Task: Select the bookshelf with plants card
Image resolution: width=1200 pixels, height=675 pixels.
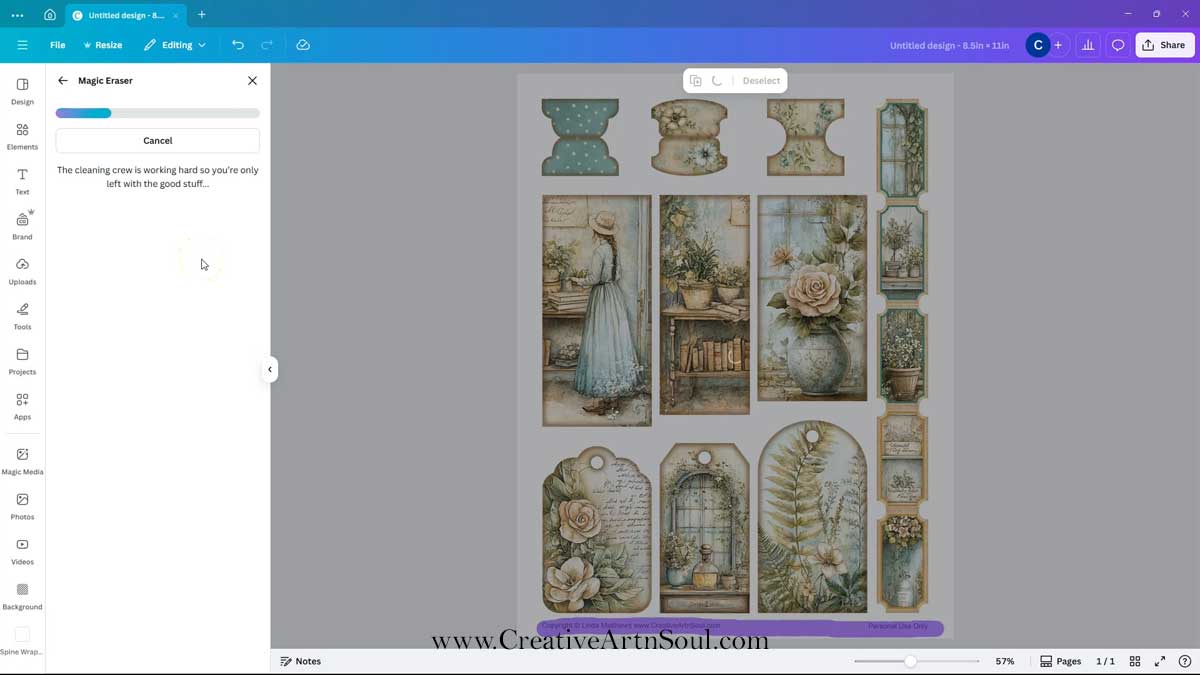Action: (x=705, y=305)
